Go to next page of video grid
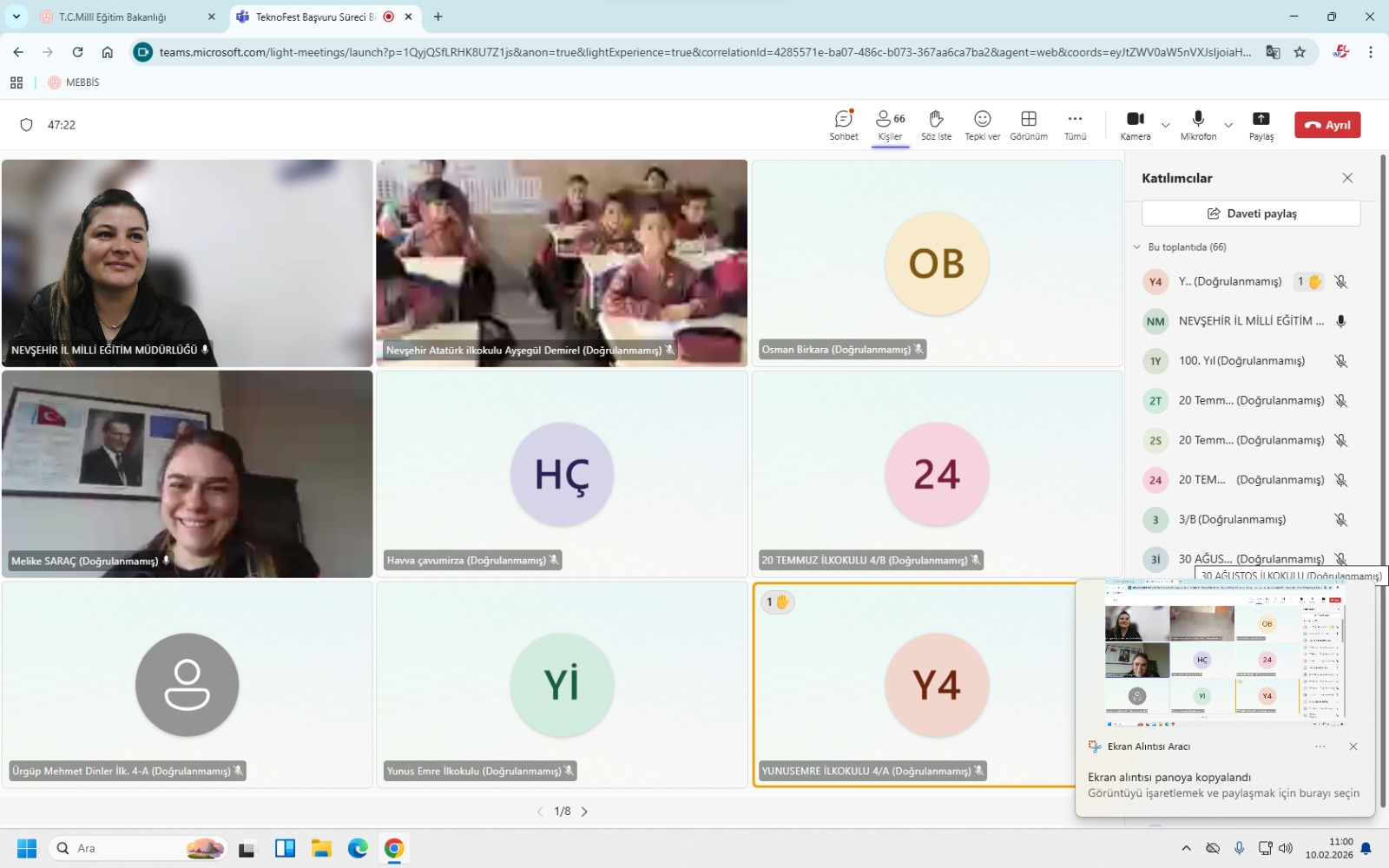Image resolution: width=1389 pixels, height=868 pixels. click(x=584, y=812)
